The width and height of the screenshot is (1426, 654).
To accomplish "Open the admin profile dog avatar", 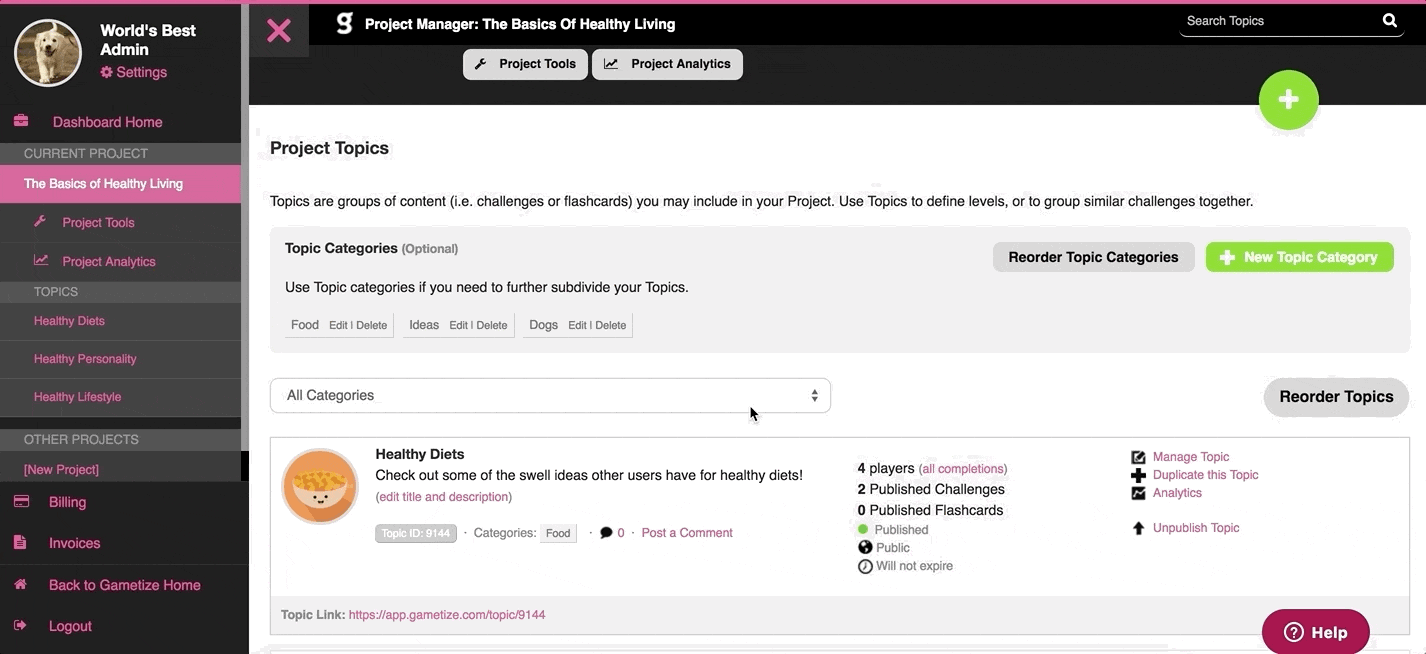I will tap(48, 53).
